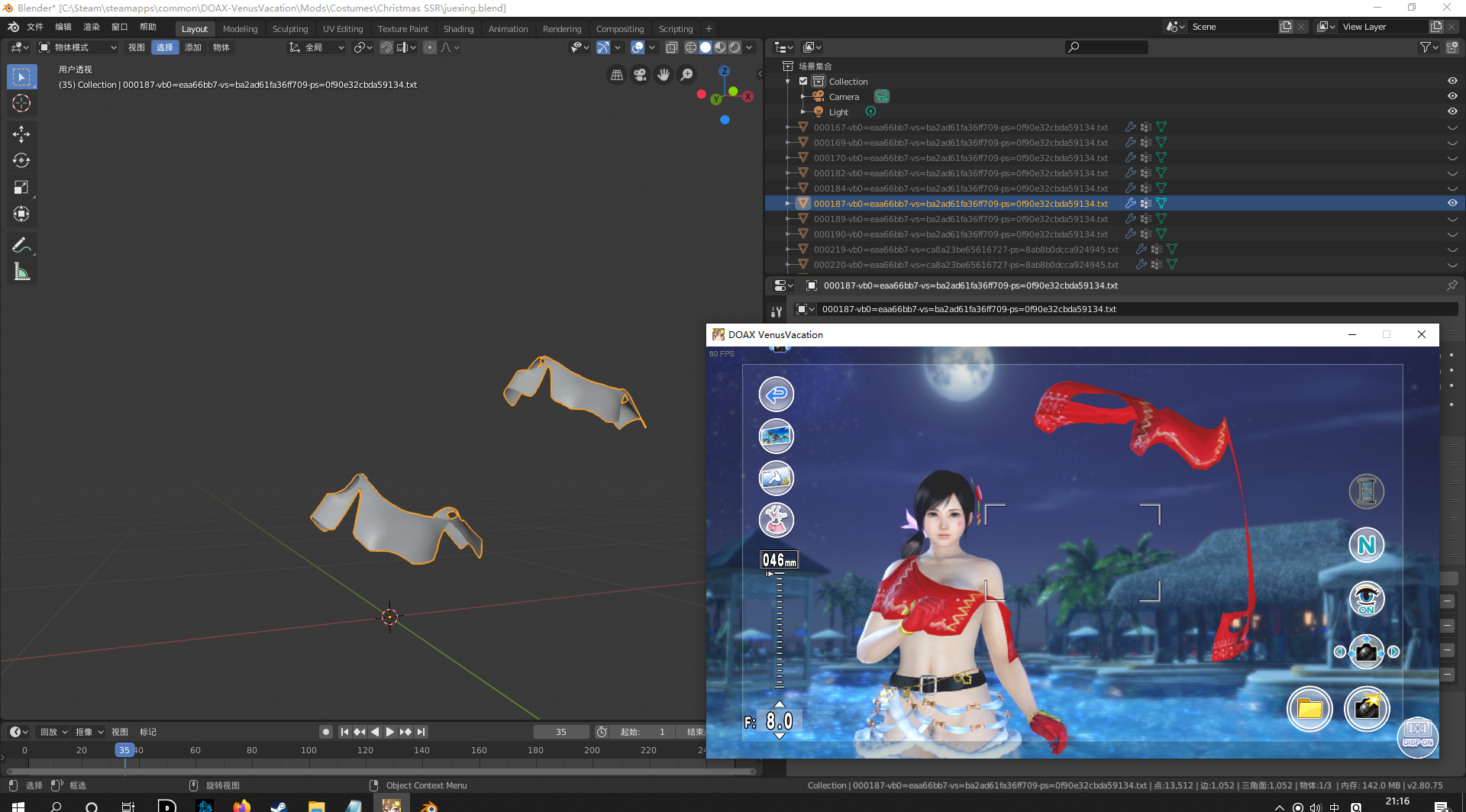The height and width of the screenshot is (812, 1466).
Task: Click the Scene name field
Action: pyautogui.click(x=1232, y=27)
